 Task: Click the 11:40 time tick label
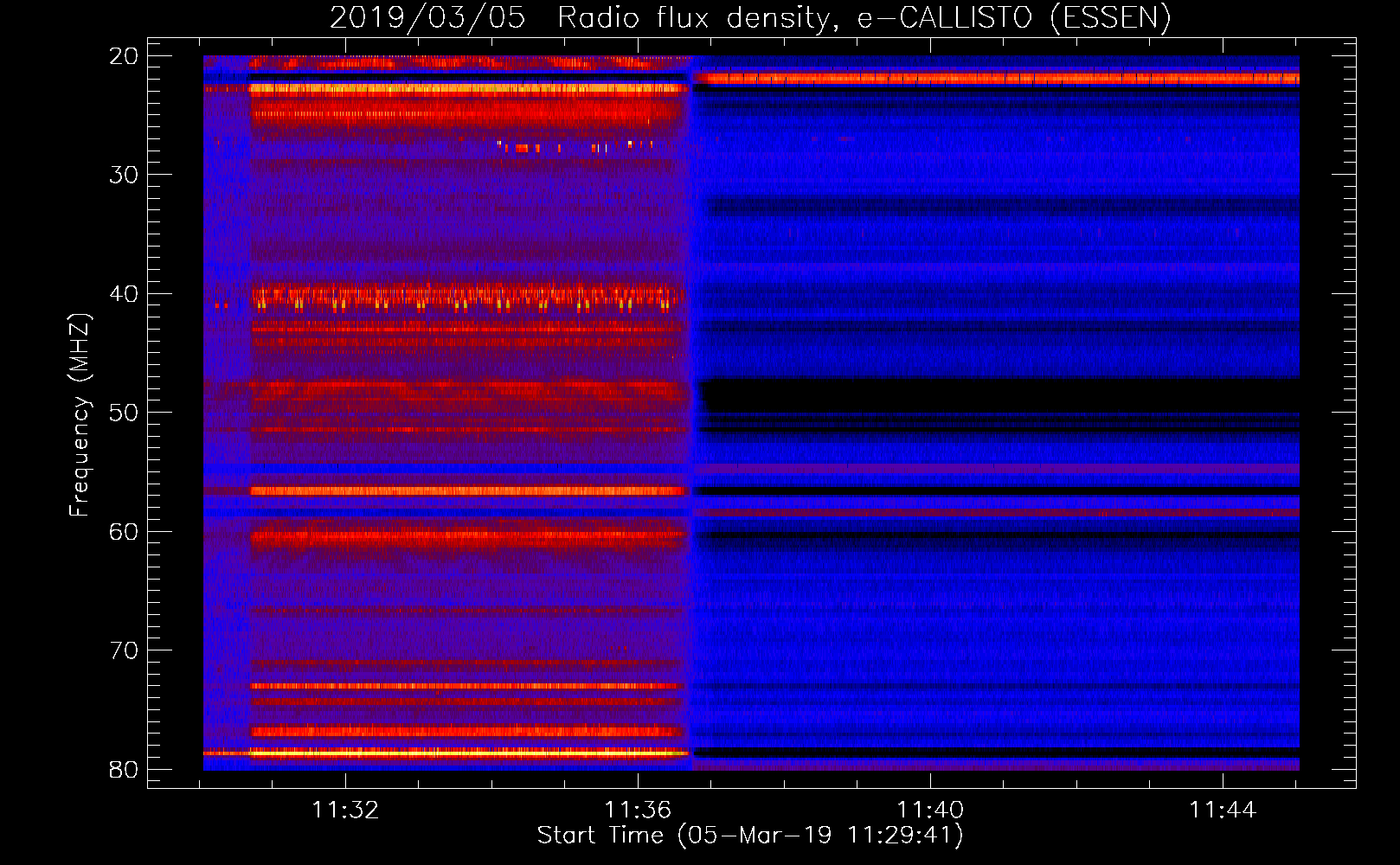pyautogui.click(x=930, y=811)
